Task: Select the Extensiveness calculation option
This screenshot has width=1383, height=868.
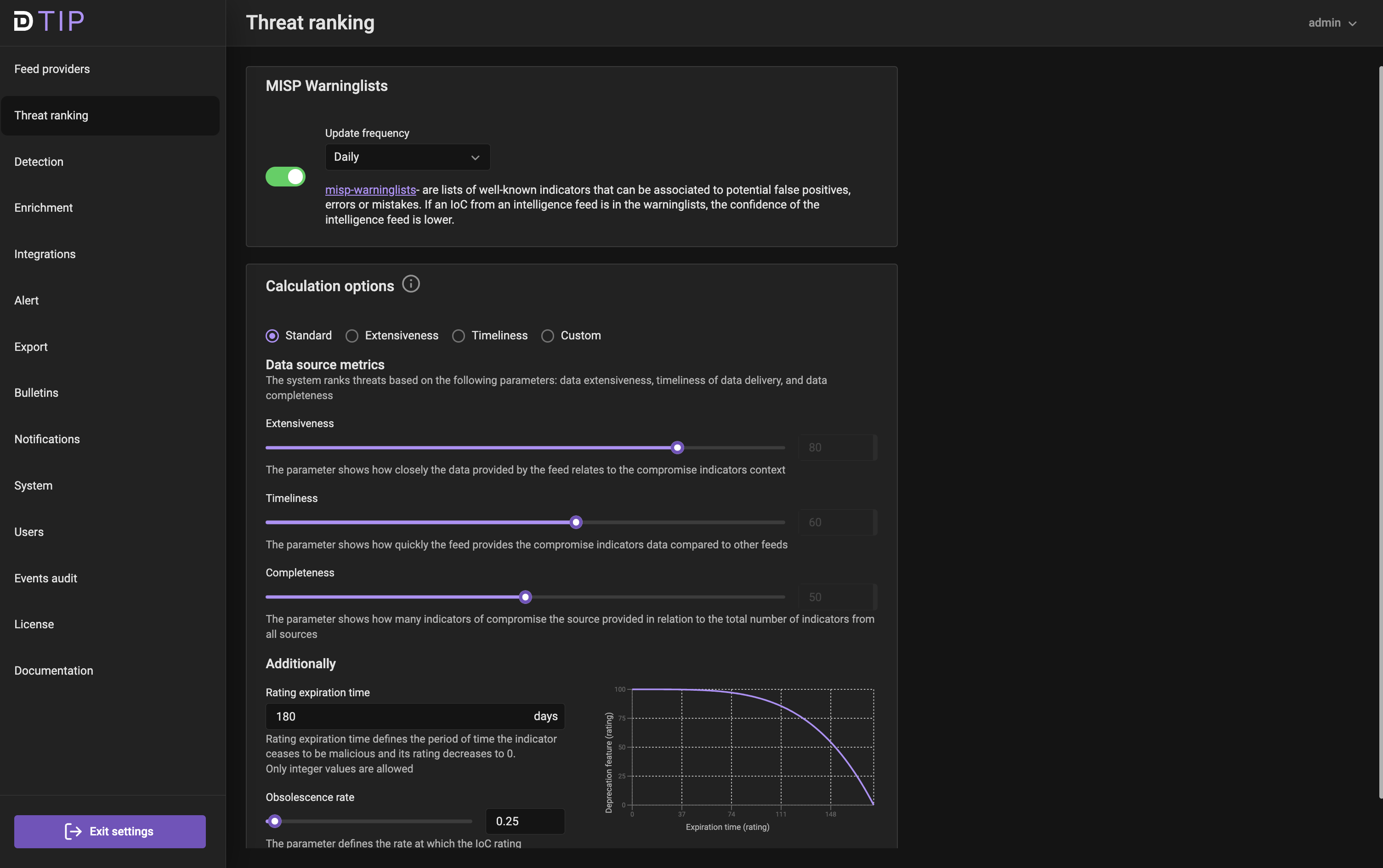Action: tap(352, 336)
